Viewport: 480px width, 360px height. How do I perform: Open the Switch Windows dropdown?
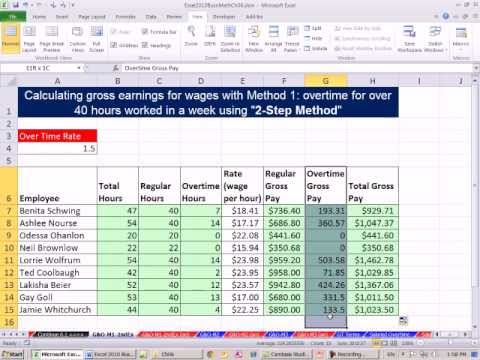coord(435,39)
